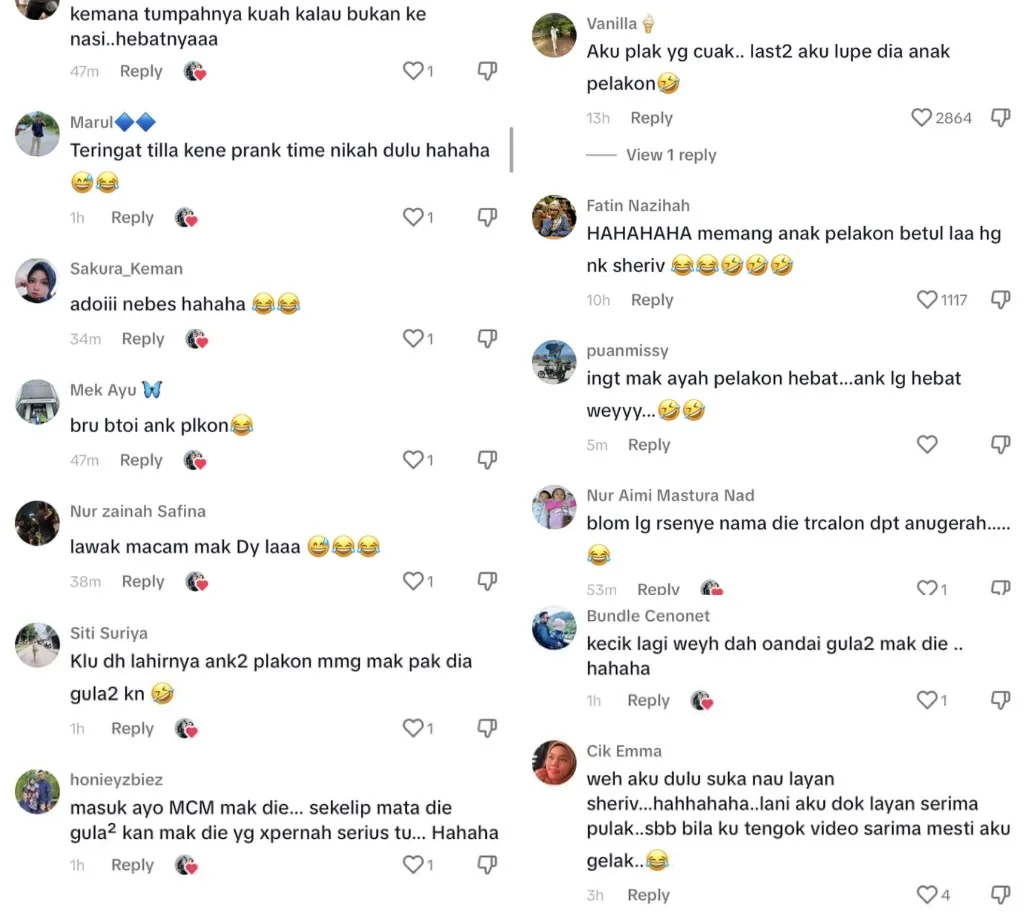Reply to Fatin Nazihah's comment

tap(652, 300)
